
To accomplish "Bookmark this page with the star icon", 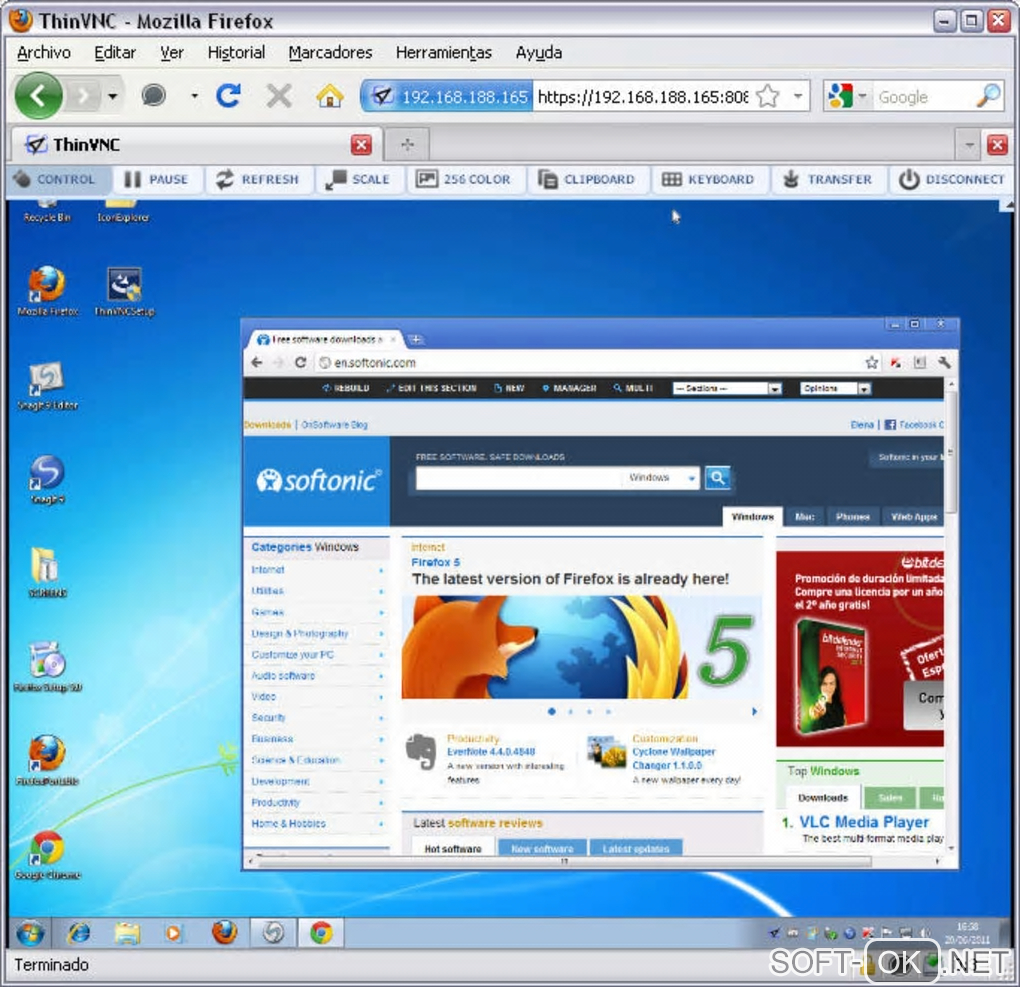I will 768,96.
